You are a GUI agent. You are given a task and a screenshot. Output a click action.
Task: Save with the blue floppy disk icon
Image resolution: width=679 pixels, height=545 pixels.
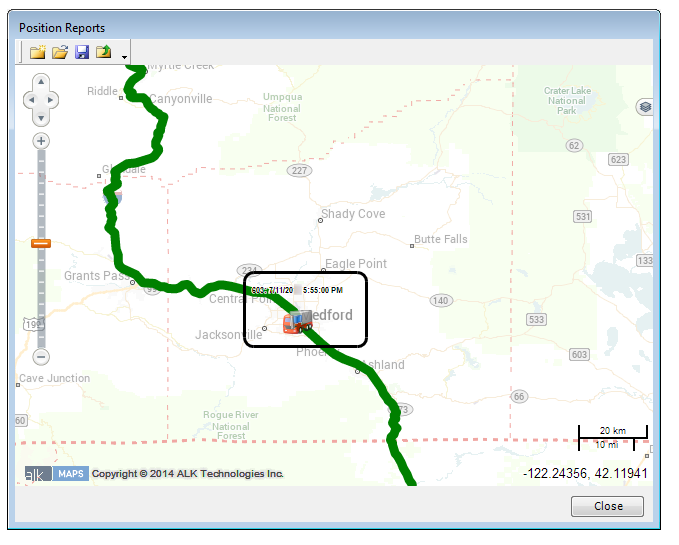[82, 52]
